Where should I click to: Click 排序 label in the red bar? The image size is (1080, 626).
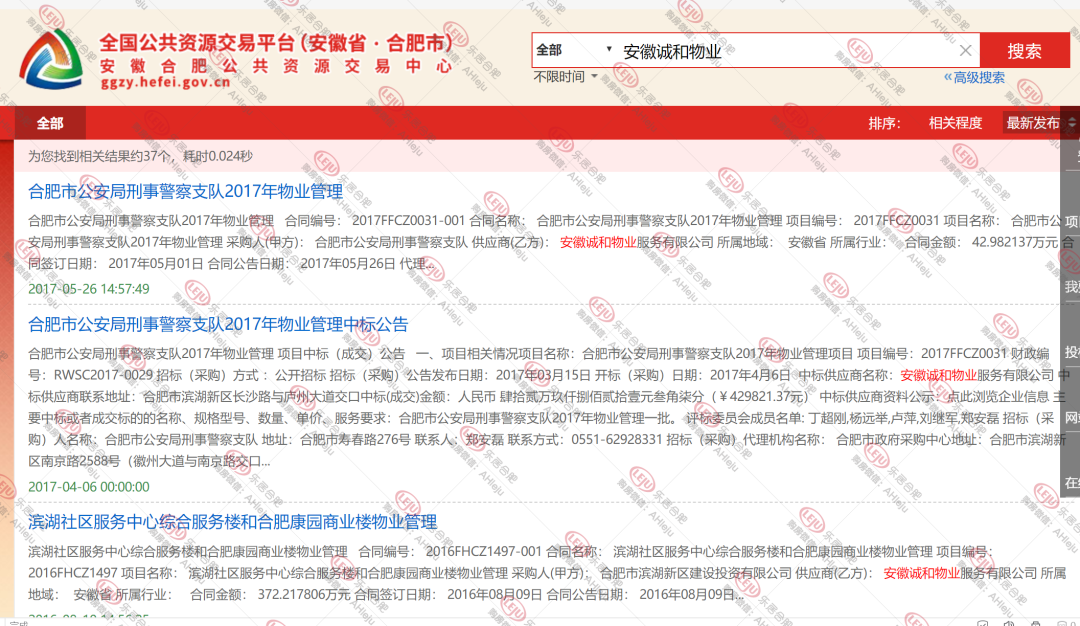point(884,123)
